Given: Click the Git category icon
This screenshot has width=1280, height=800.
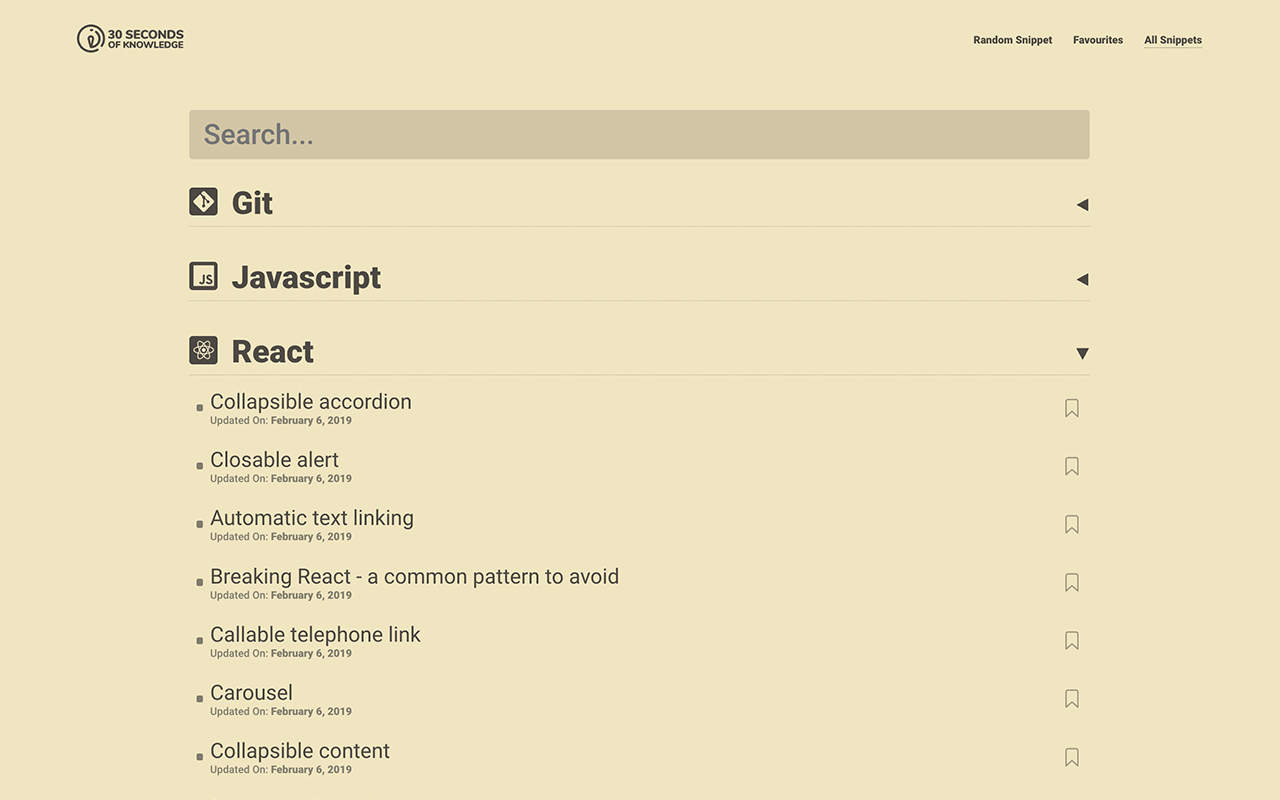Looking at the screenshot, I should coord(203,202).
